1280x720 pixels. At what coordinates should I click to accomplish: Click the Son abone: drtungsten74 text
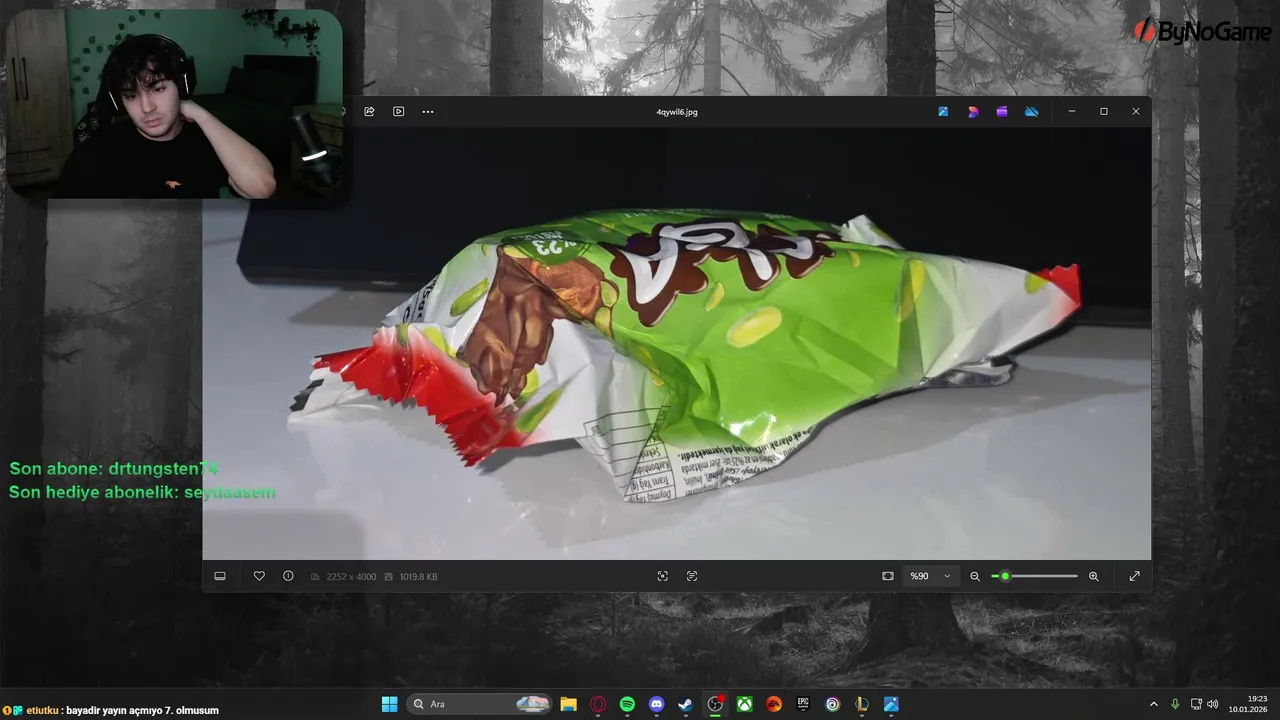(114, 468)
